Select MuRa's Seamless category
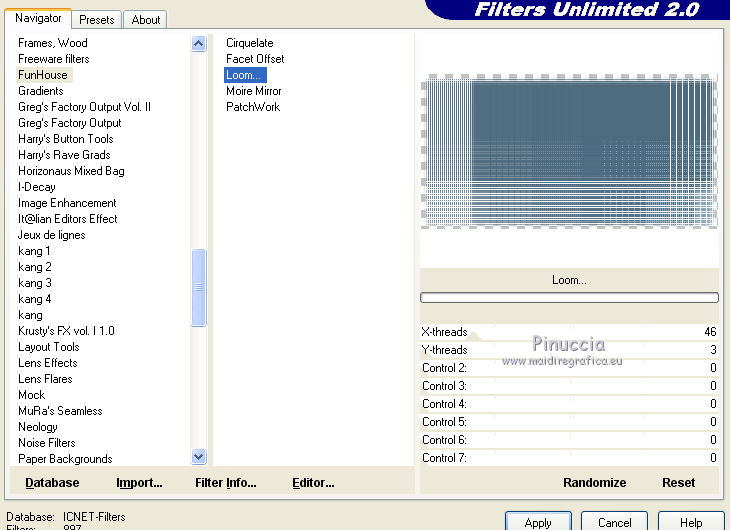 60,411
